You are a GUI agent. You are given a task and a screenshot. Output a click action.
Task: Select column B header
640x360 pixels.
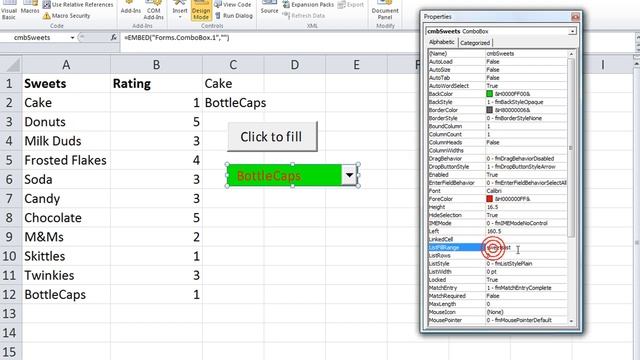click(x=156, y=64)
